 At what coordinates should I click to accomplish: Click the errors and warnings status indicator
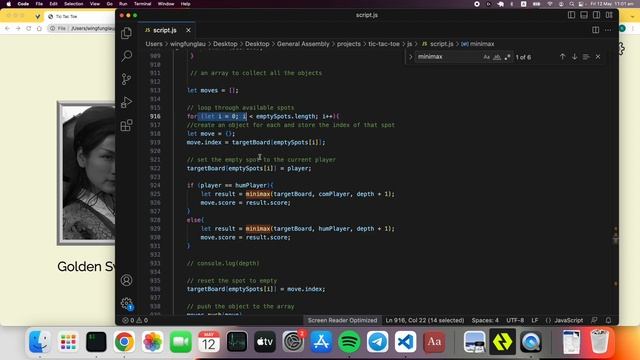click(x=136, y=320)
